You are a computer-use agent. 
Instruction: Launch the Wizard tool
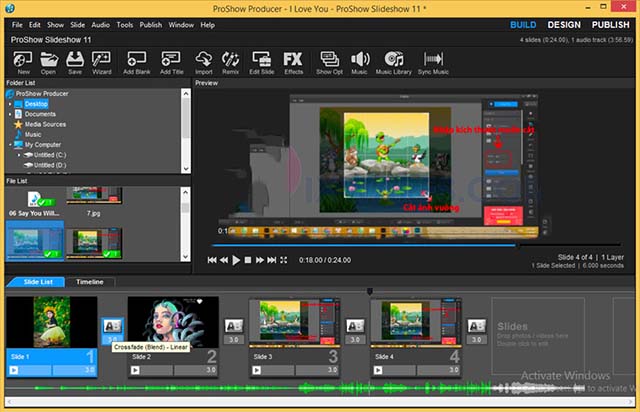click(101, 63)
